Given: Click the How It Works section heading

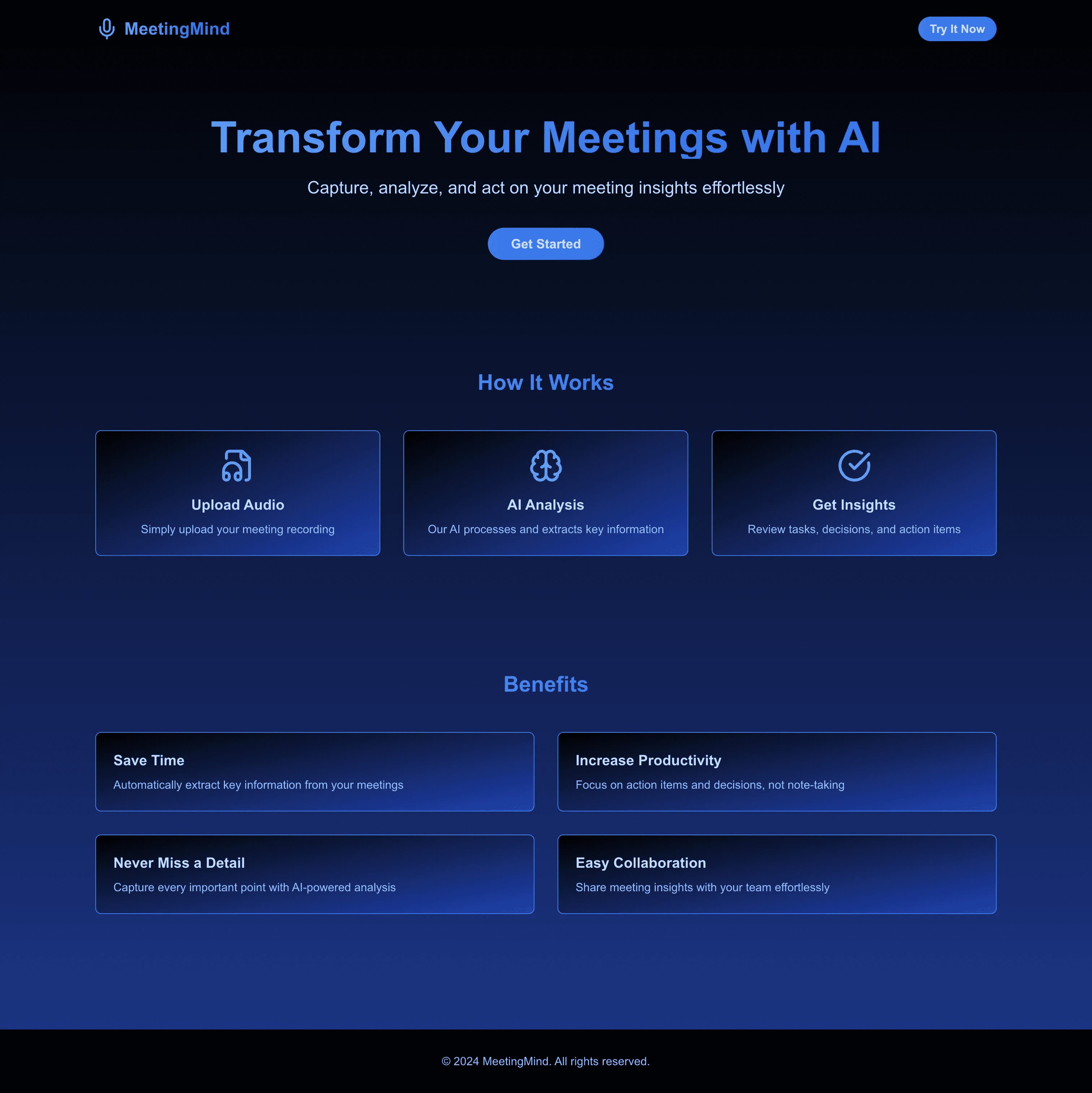Looking at the screenshot, I should tap(546, 382).
